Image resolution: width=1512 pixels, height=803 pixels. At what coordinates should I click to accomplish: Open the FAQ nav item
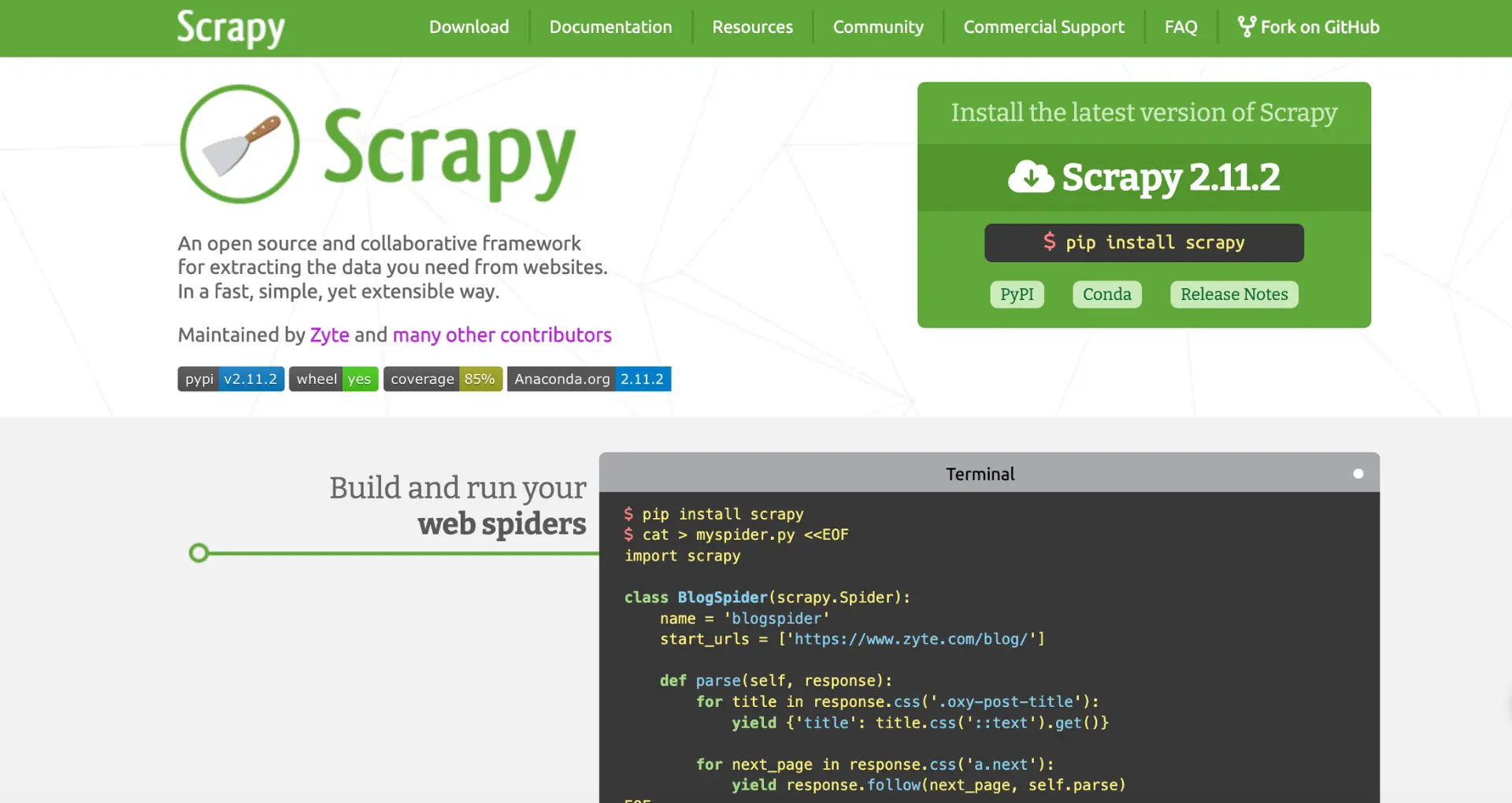(1180, 27)
